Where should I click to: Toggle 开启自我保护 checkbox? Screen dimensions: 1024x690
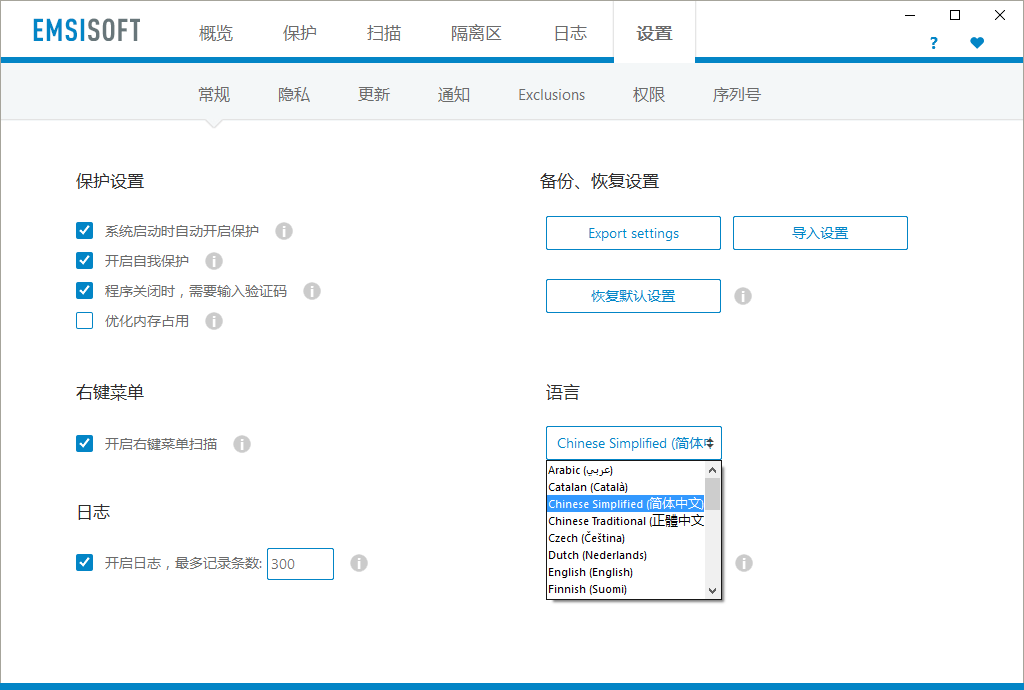pyautogui.click(x=84, y=260)
